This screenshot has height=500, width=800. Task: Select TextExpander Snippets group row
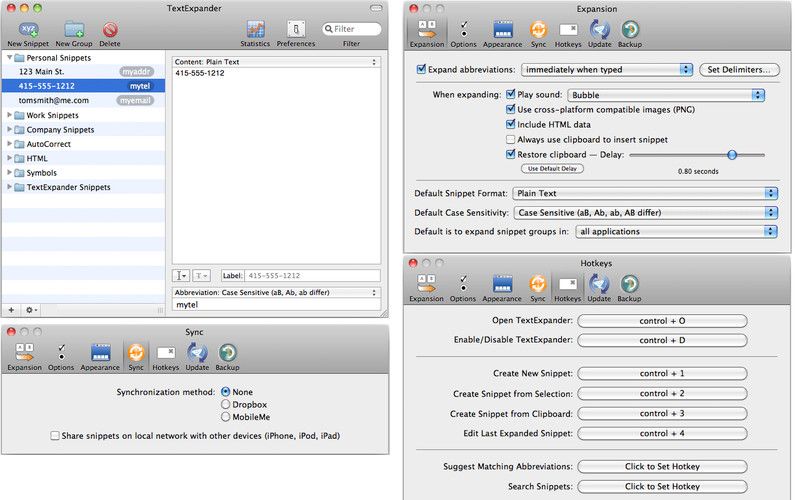pos(84,187)
